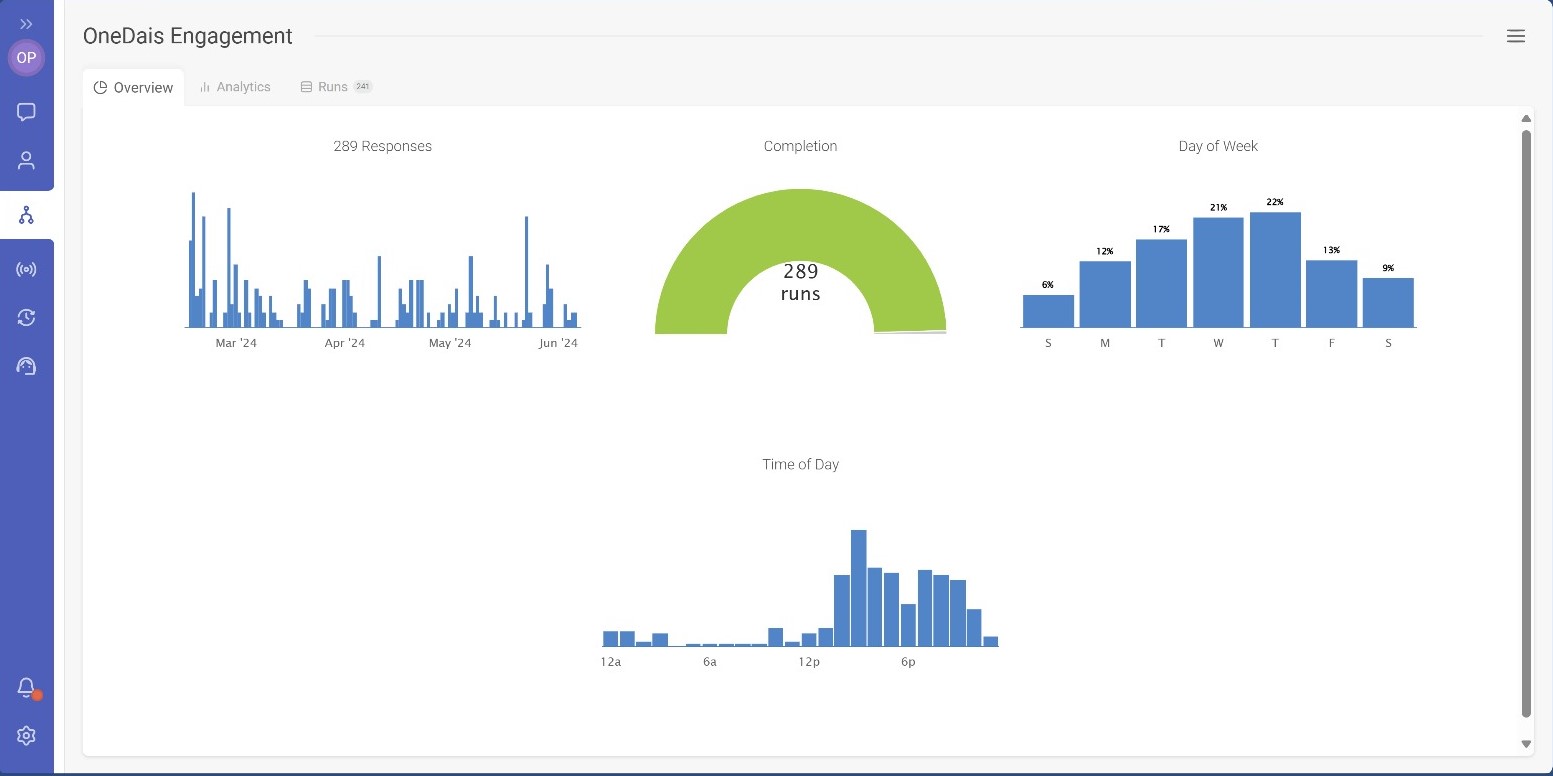The height and width of the screenshot is (776, 1553).
Task: Open the settings gear at sidebar bottom
Action: 26,736
